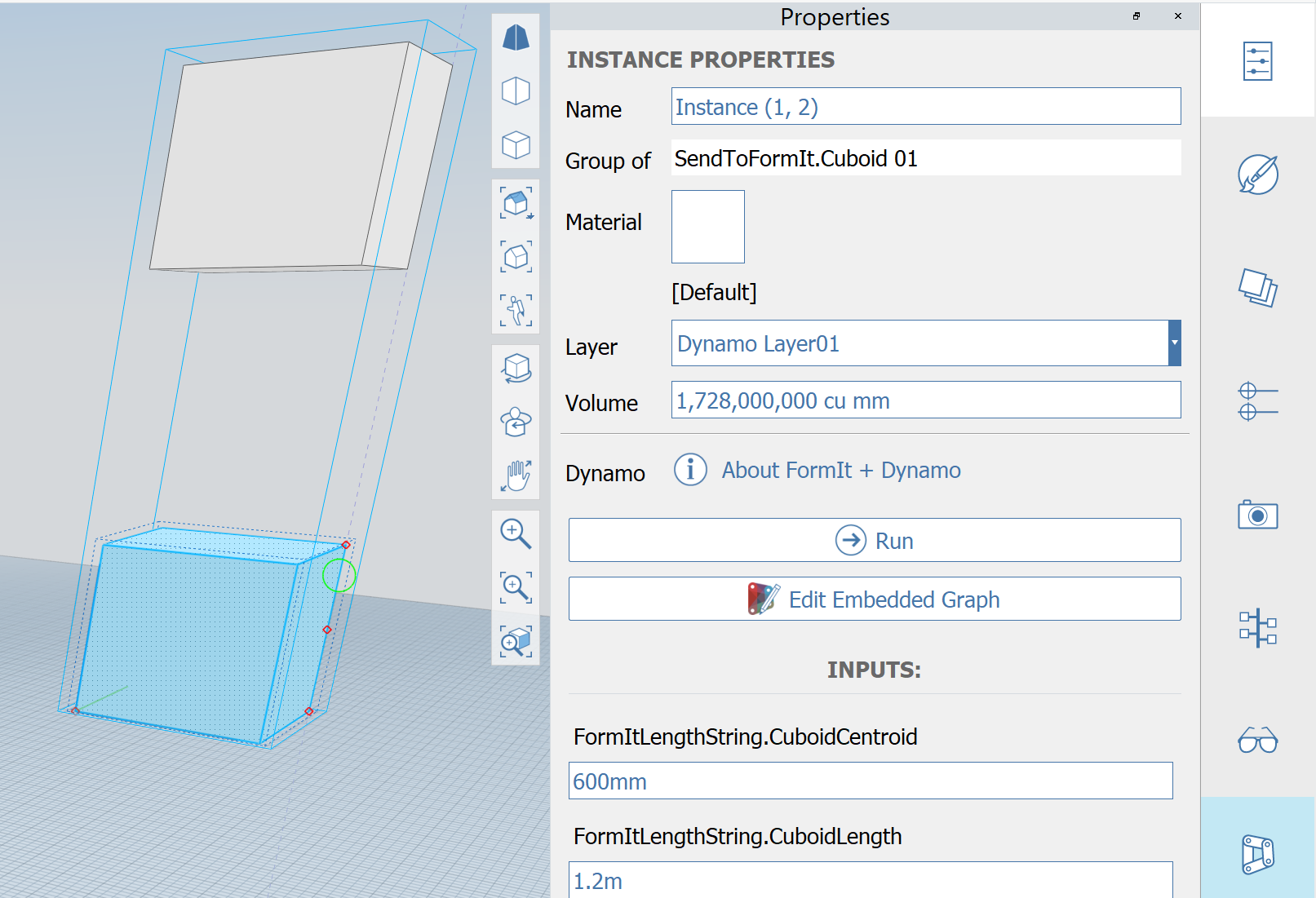This screenshot has width=1316, height=898.
Task: Activate the Zoom In tool
Action: [515, 533]
